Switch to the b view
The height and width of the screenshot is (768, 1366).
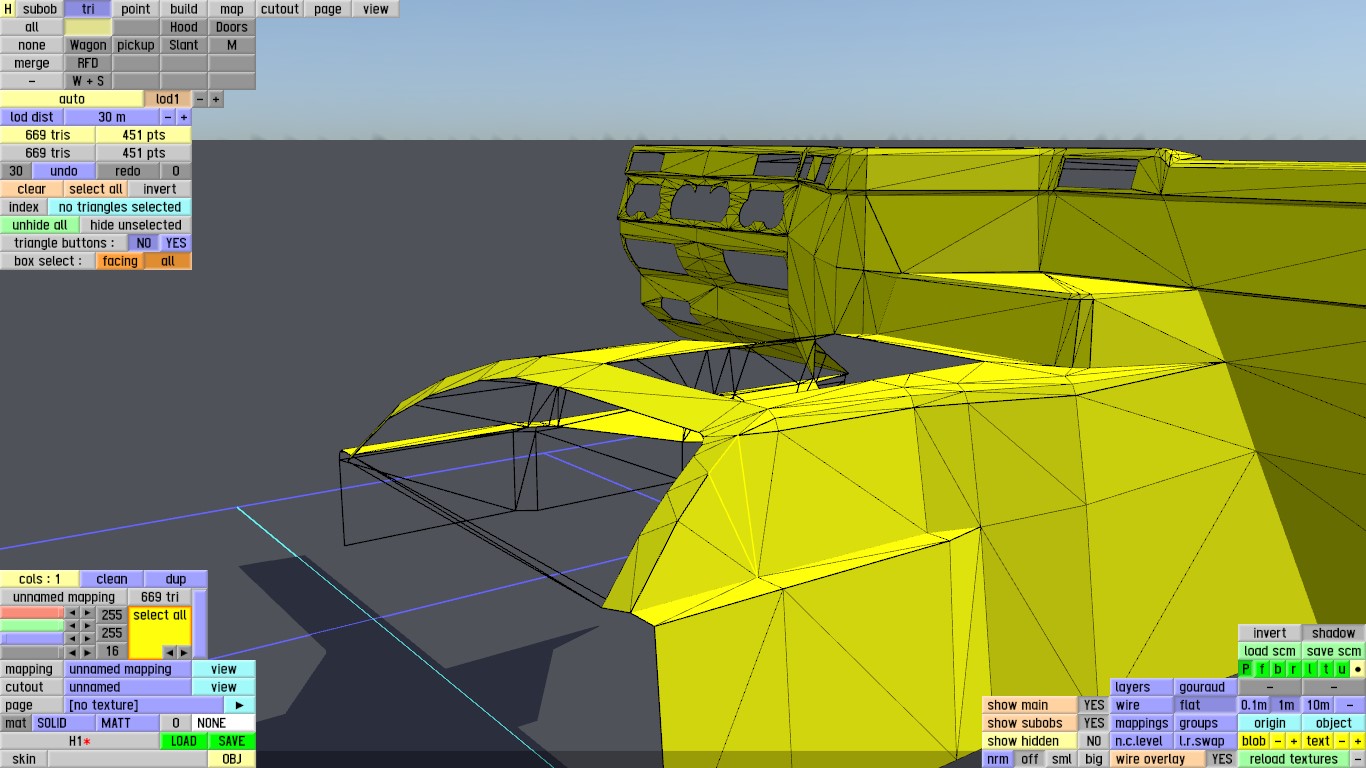pyautogui.click(x=1278, y=669)
